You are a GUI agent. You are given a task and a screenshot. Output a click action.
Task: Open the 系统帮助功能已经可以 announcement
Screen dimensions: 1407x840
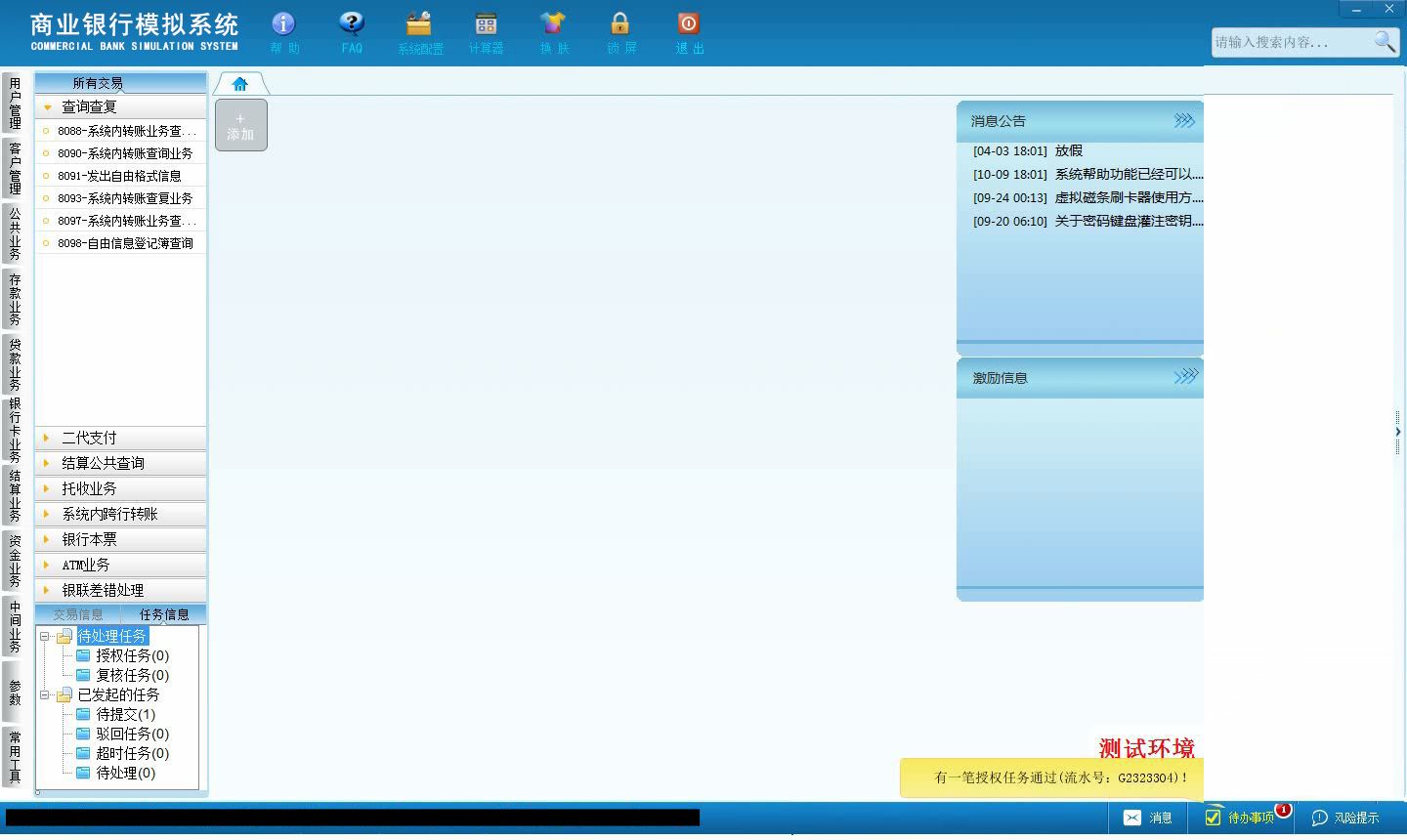[x=1129, y=174]
